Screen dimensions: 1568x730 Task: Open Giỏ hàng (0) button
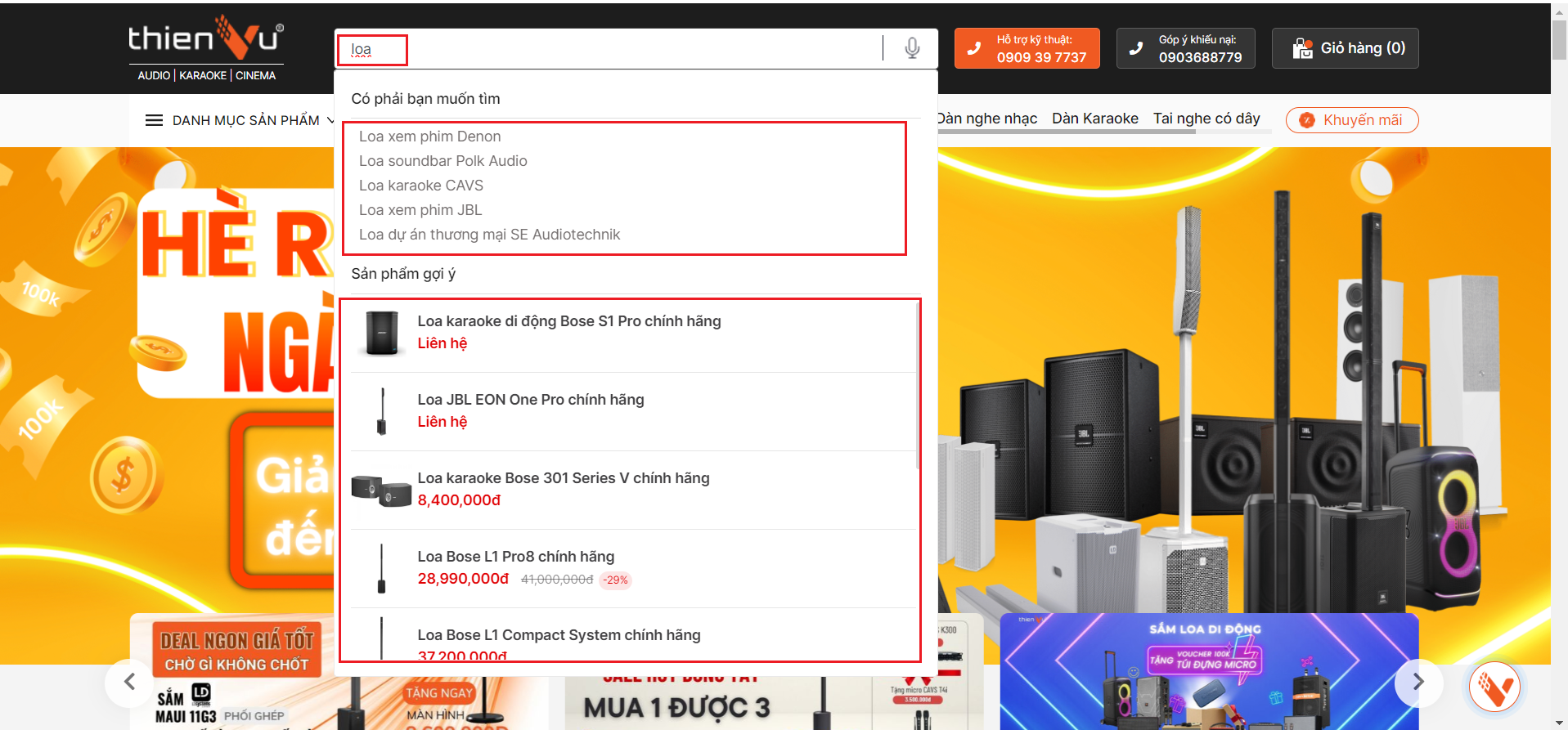(1346, 48)
